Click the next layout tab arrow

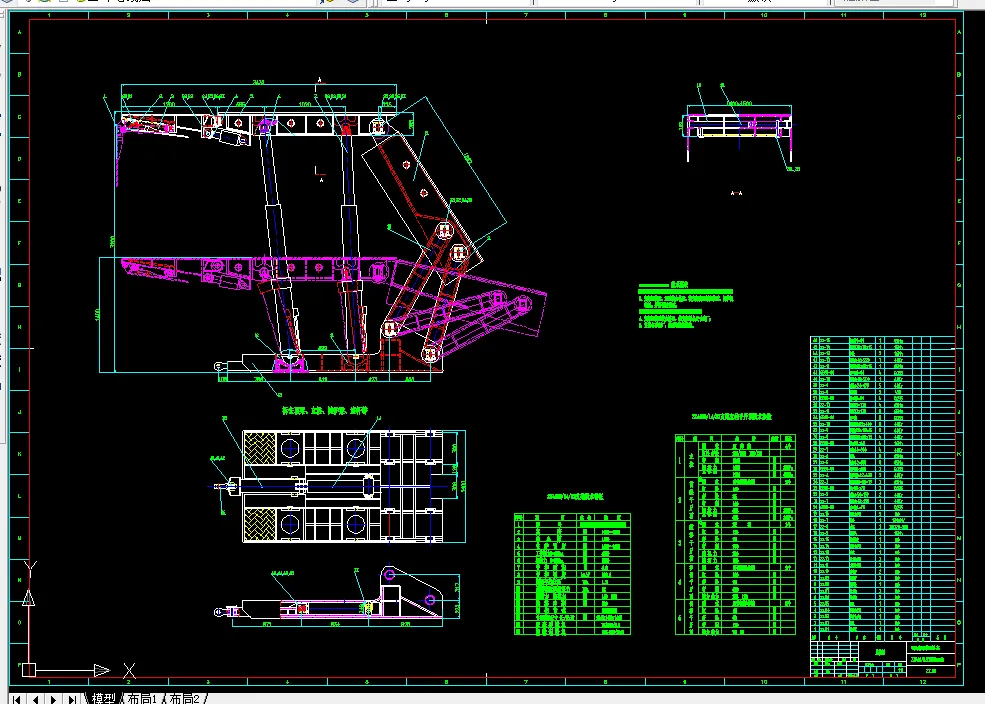(53, 698)
